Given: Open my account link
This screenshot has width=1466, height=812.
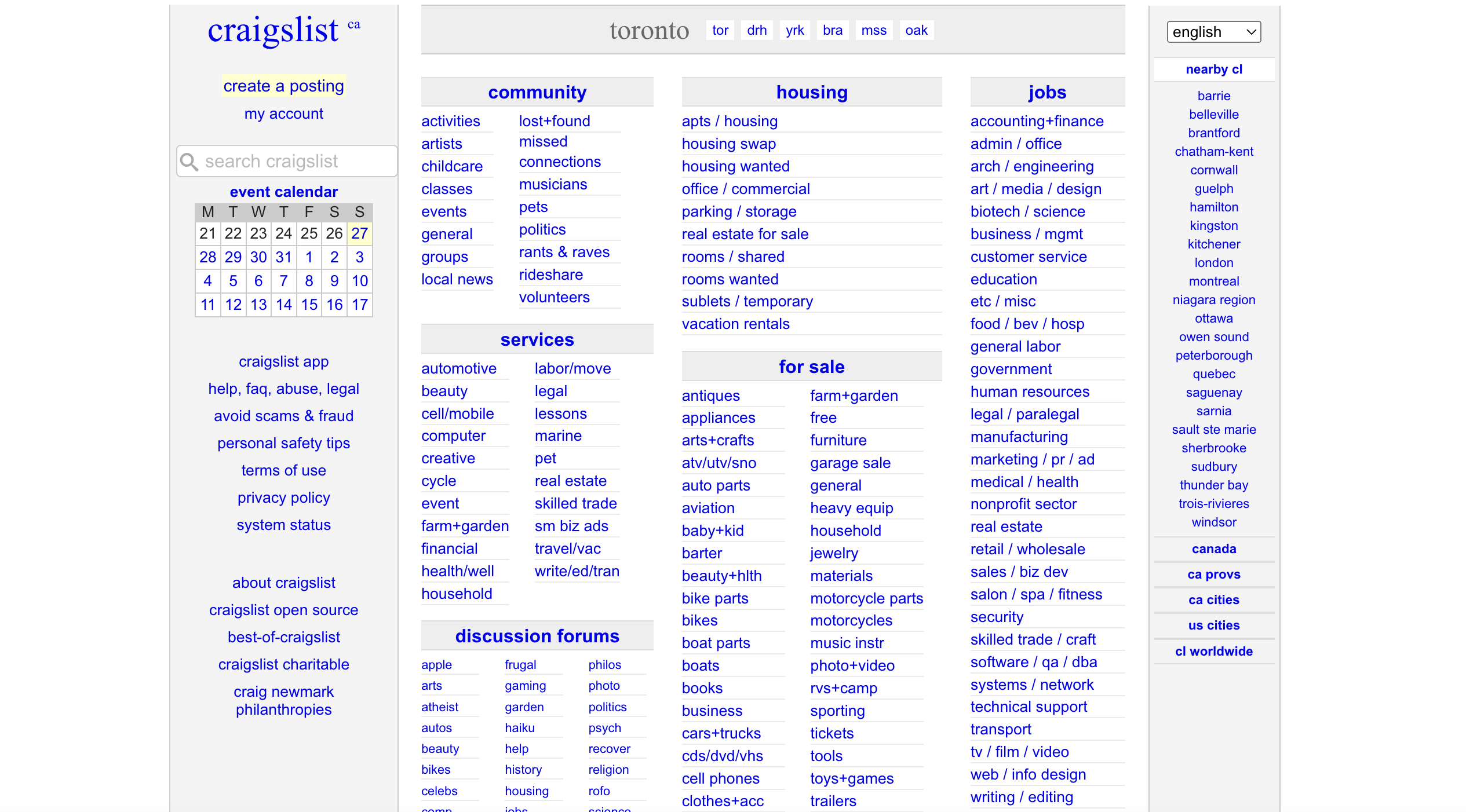Looking at the screenshot, I should tap(283, 114).
